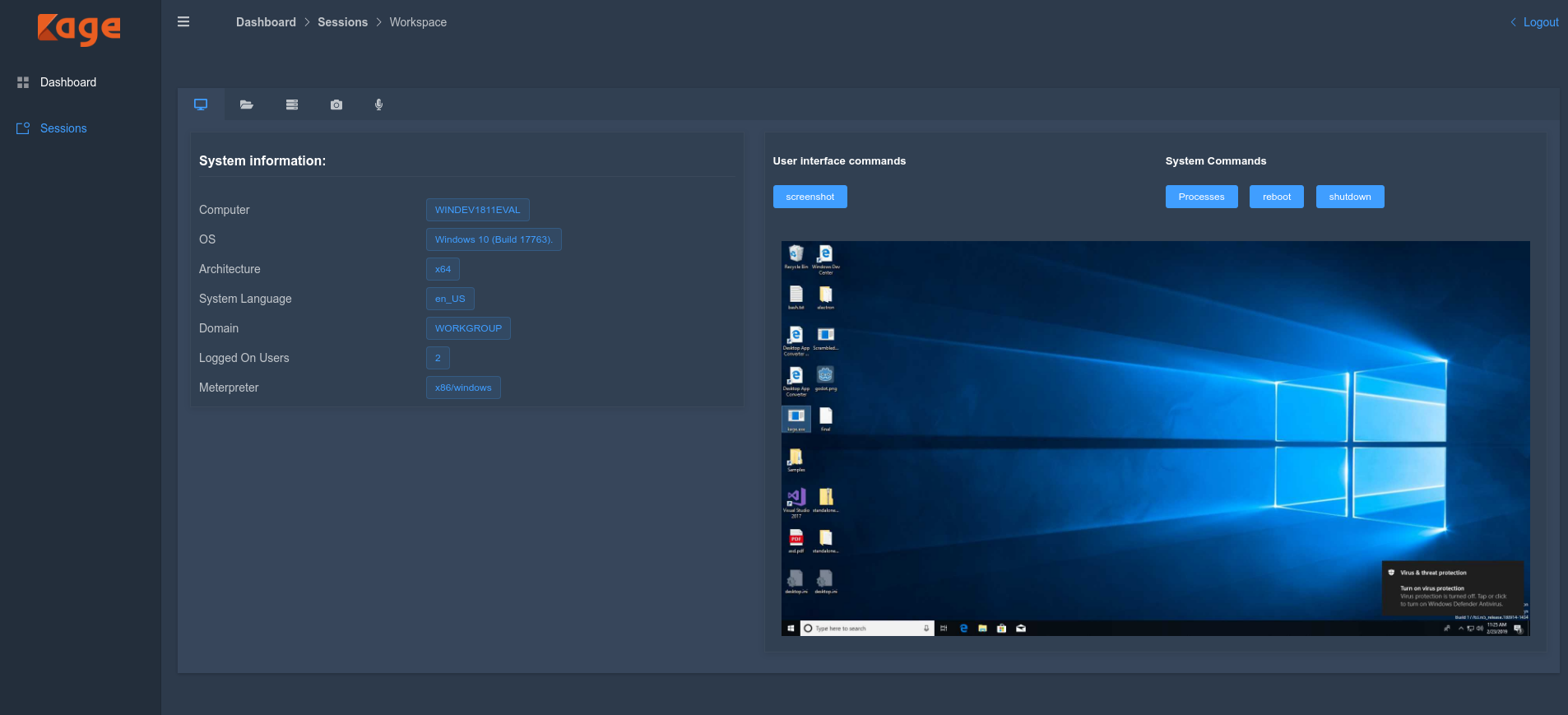The width and height of the screenshot is (1568, 715).
Task: Click the WINDEV1811EVAL computer tag
Action: (477, 210)
